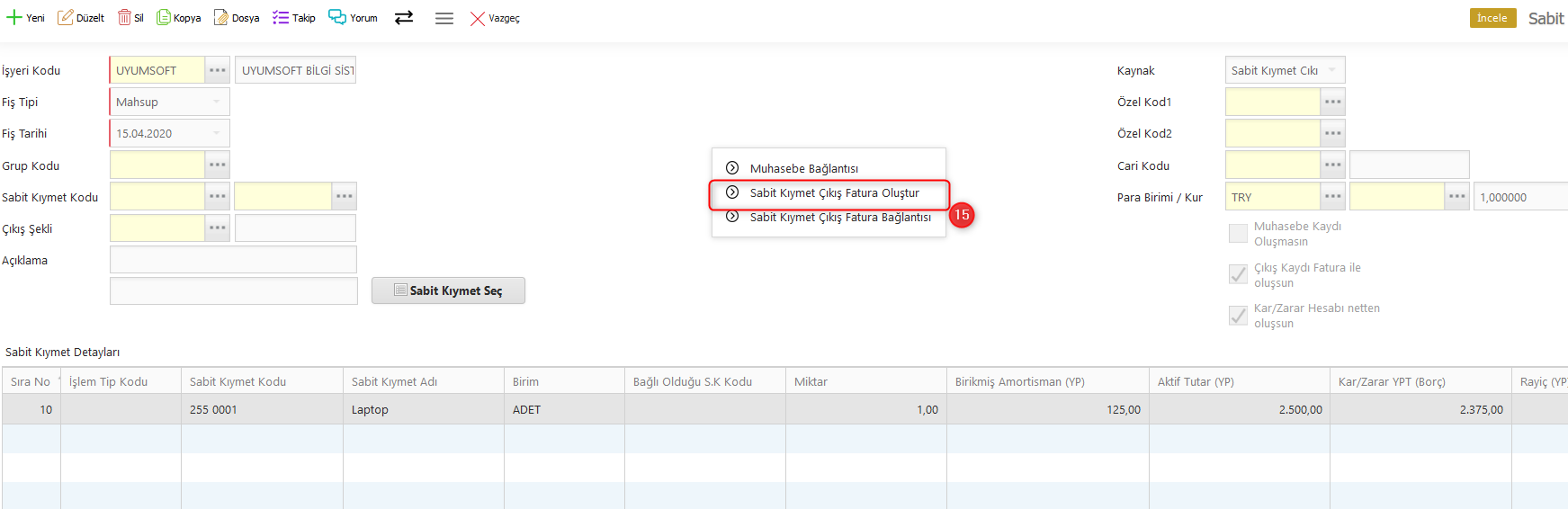Select Muhasebe Bağlantısı menu entry
The image size is (1568, 509).
click(803, 169)
